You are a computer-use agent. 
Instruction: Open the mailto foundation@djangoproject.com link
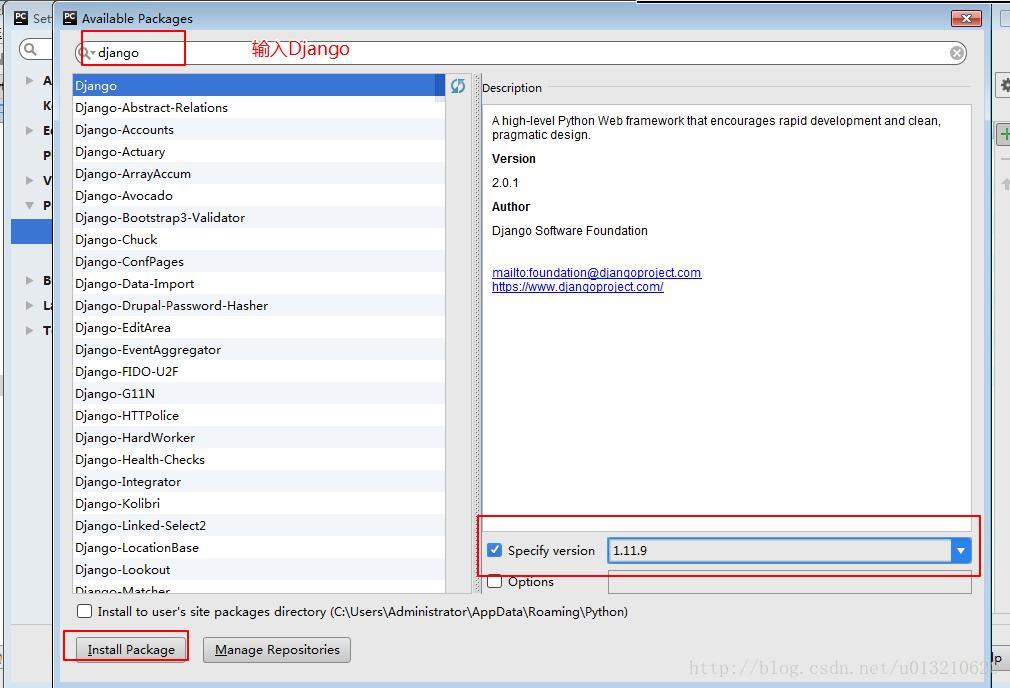[596, 272]
